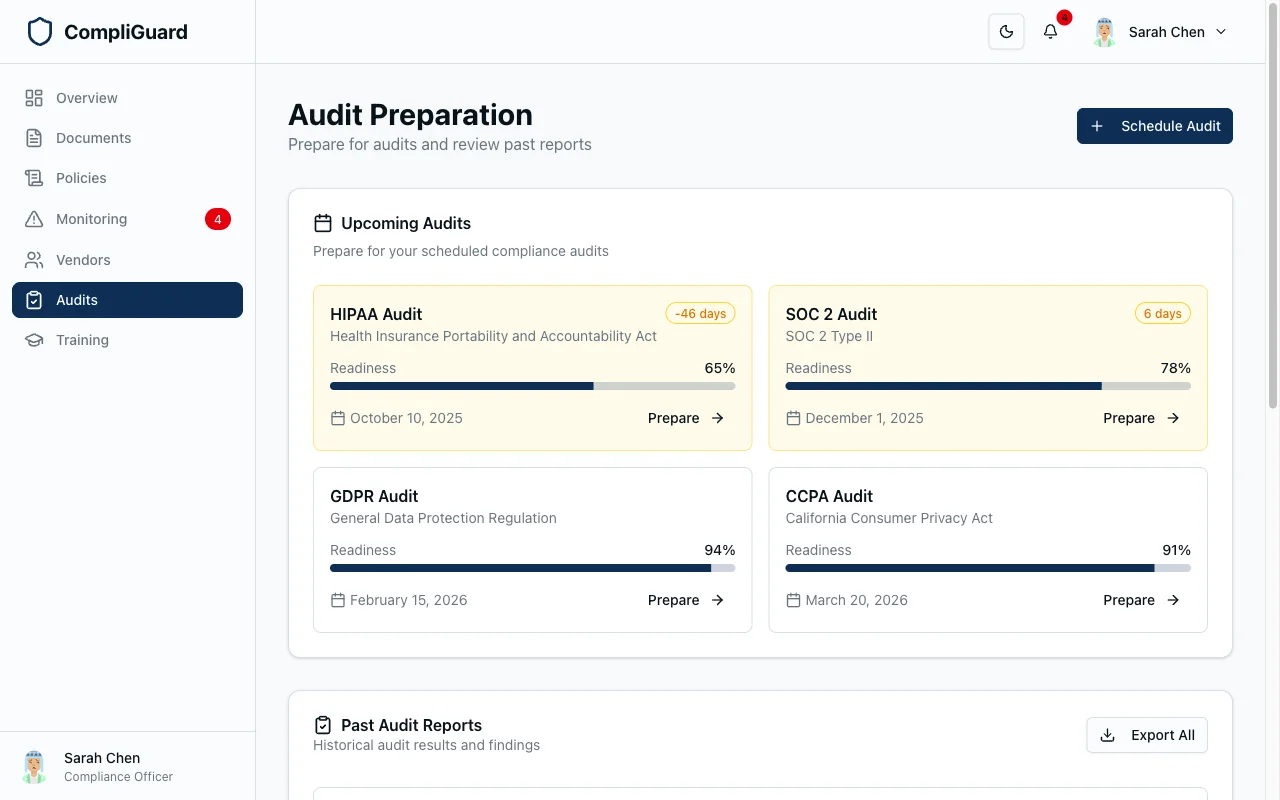This screenshot has height=800, width=1280.
Task: Click the Monitoring alert count badge
Action: click(x=218, y=219)
